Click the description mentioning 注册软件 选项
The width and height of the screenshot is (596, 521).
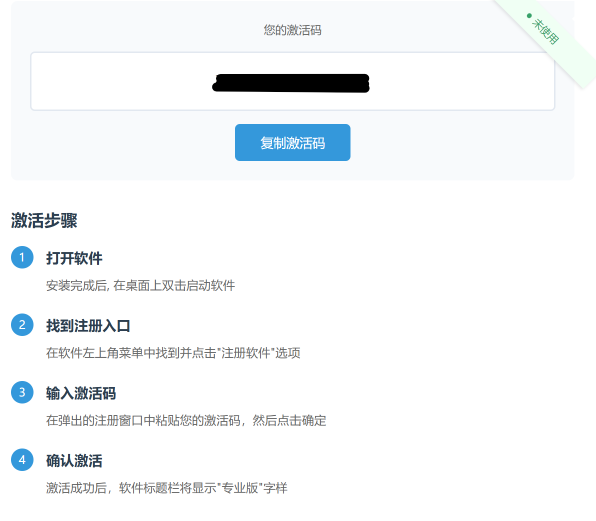click(173, 353)
